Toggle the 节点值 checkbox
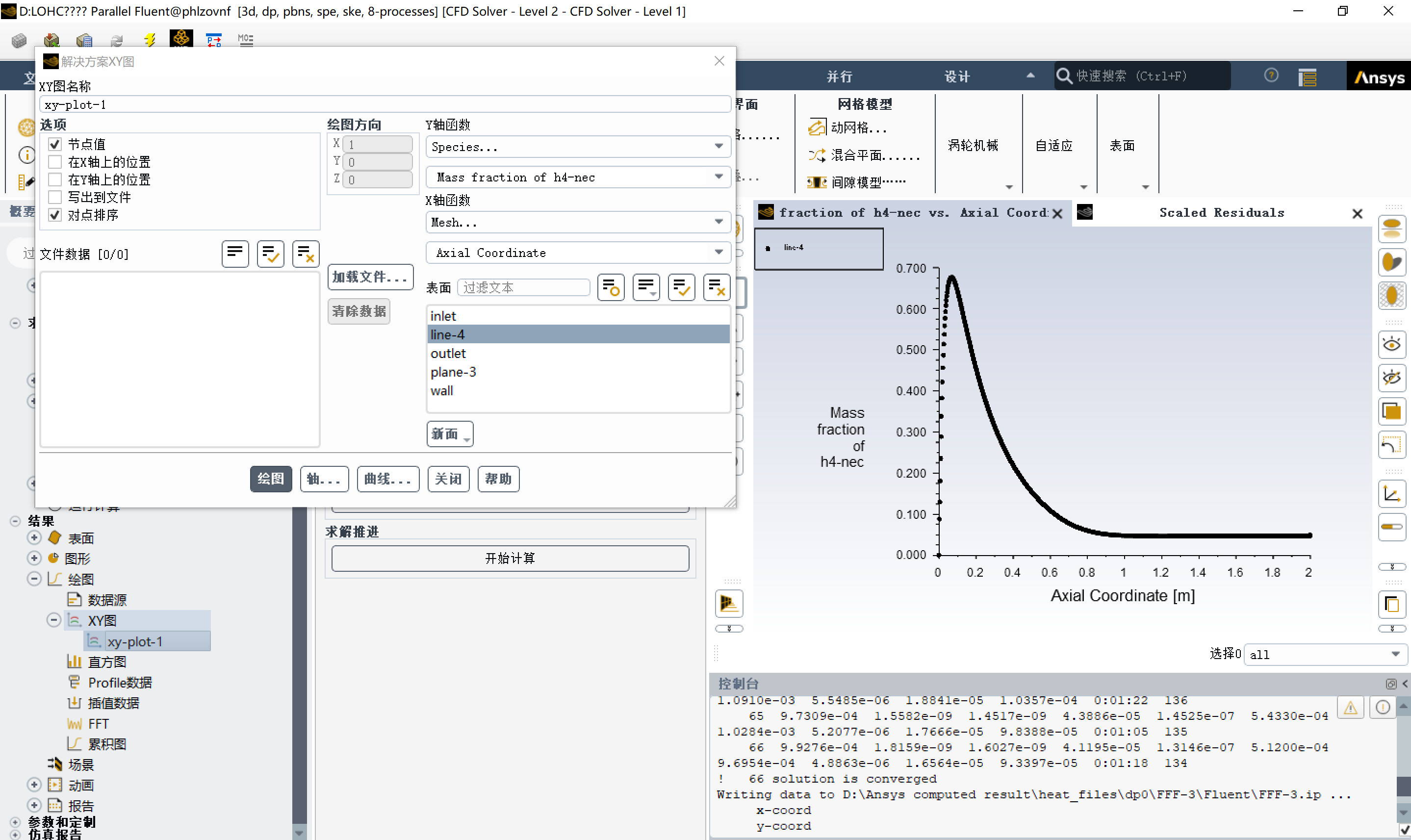This screenshot has width=1411, height=840. pyautogui.click(x=55, y=144)
